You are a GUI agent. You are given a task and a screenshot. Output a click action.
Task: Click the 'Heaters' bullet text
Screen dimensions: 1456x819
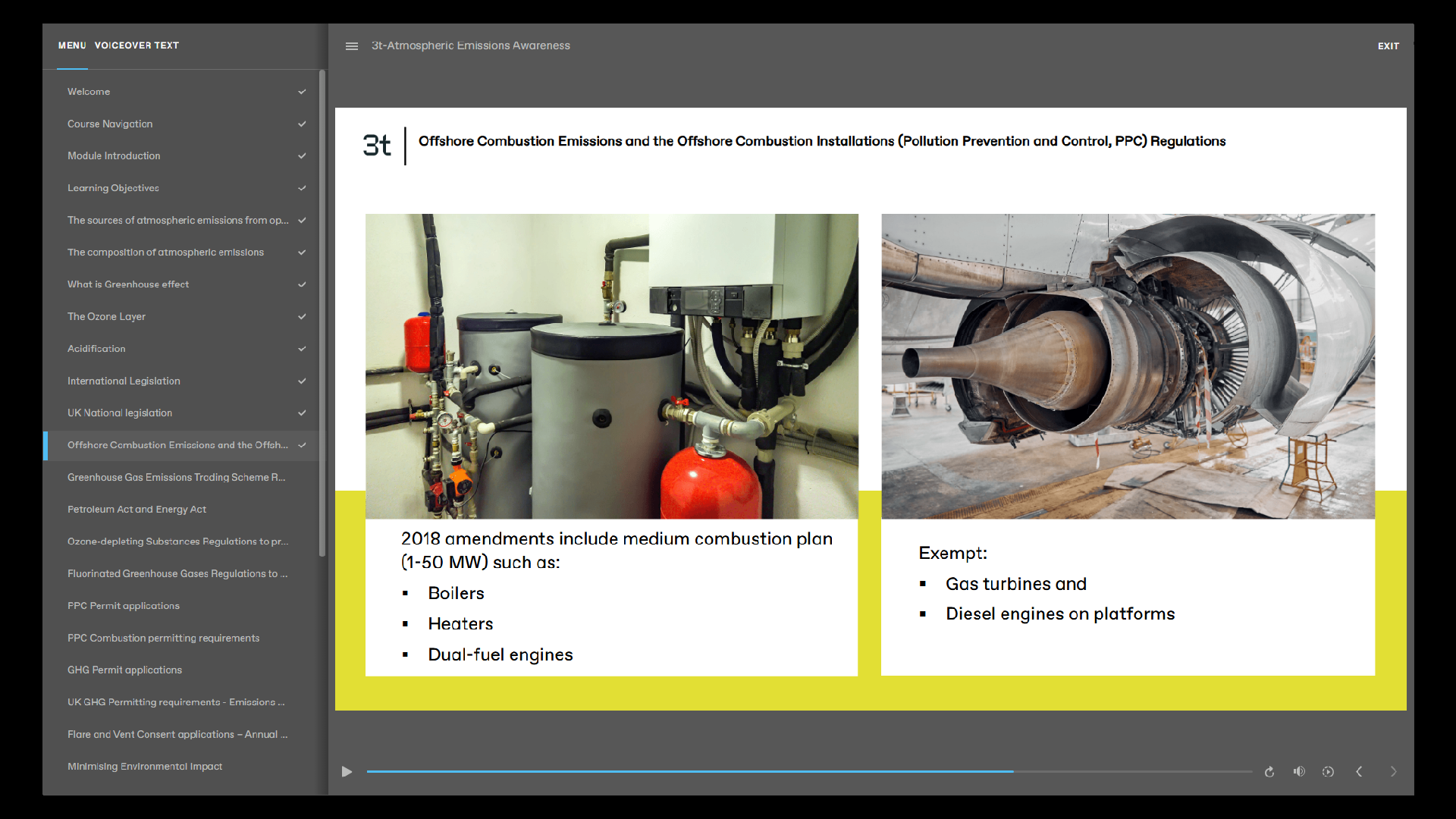point(460,623)
